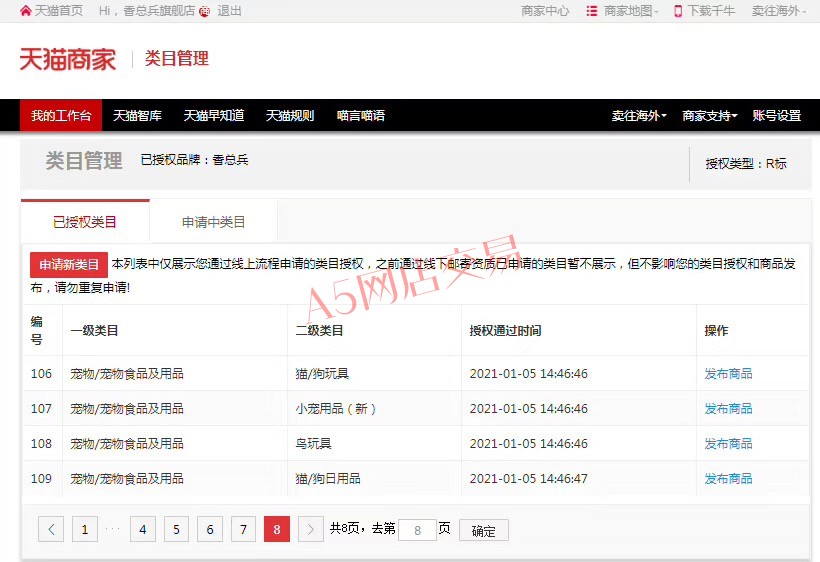Select the current page 8 button

[x=277, y=529]
